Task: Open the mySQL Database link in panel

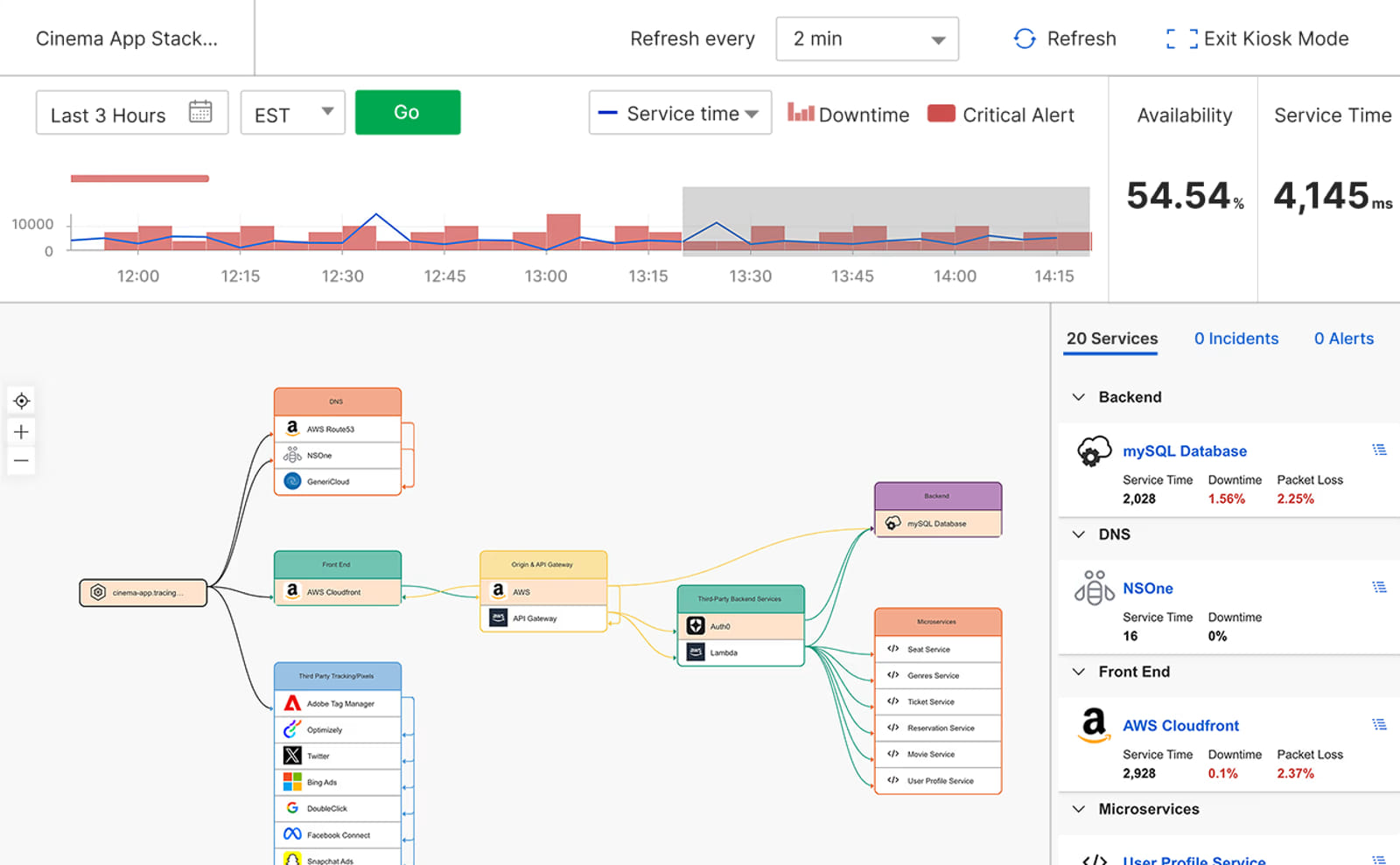Action: click(x=1185, y=451)
